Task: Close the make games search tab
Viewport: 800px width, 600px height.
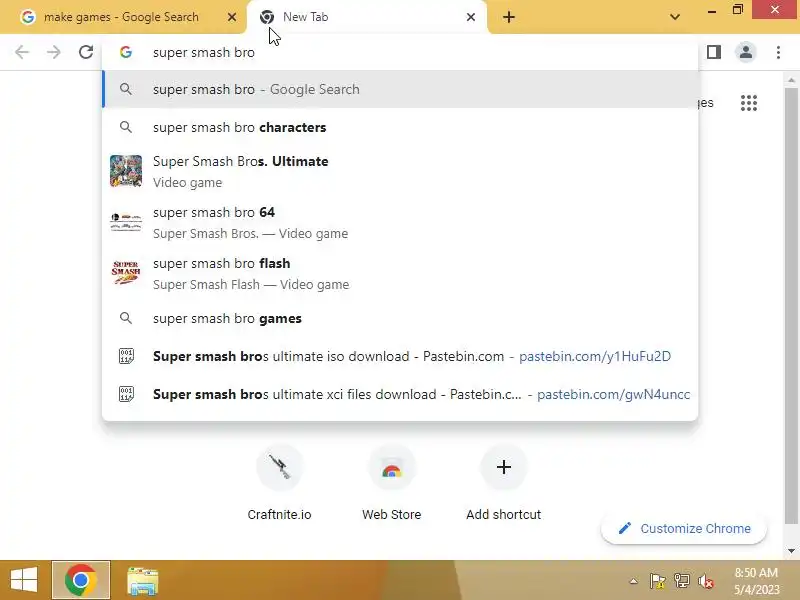Action: click(232, 17)
